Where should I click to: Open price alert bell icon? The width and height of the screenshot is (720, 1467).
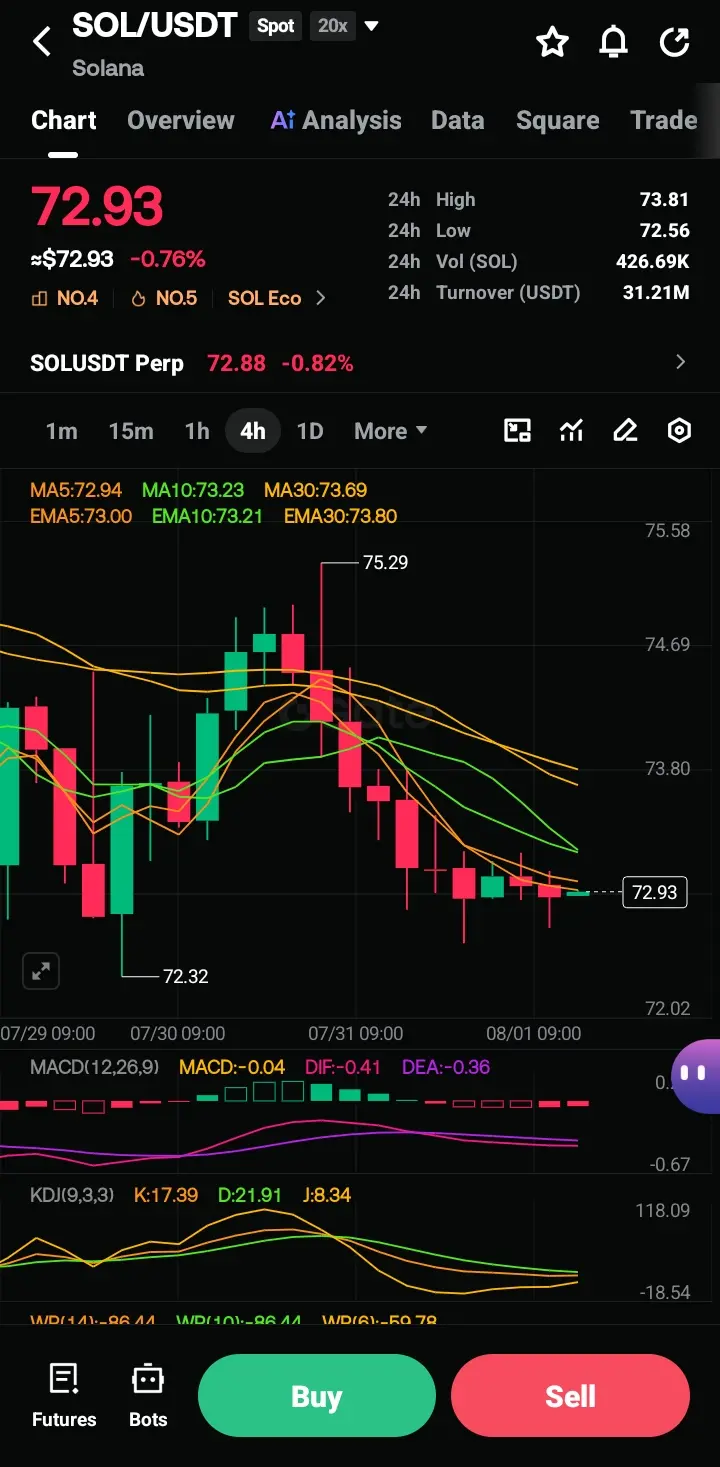click(613, 42)
